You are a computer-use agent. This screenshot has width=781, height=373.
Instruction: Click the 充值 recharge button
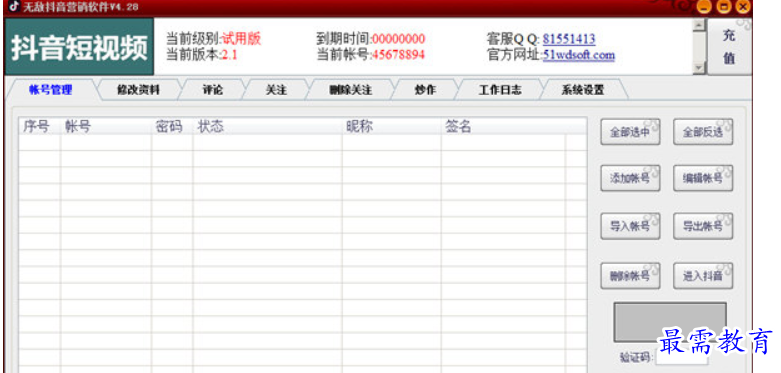click(x=729, y=47)
